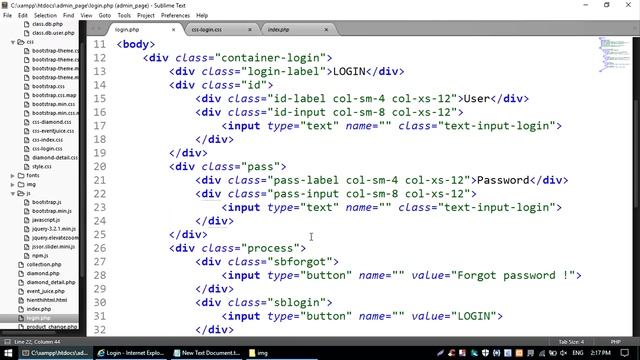The height and width of the screenshot is (360, 640).
Task: Open the View menu
Action: tap(86, 16)
